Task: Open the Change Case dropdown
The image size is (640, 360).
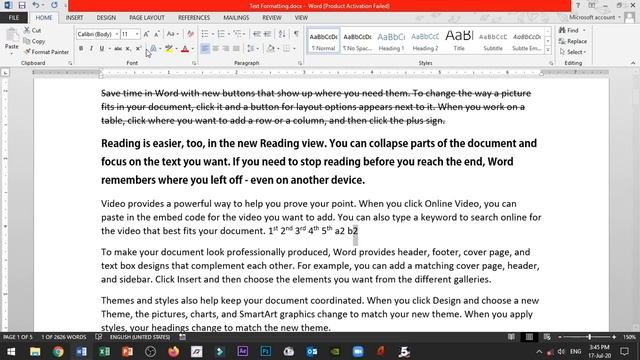Action: pyautogui.click(x=173, y=34)
